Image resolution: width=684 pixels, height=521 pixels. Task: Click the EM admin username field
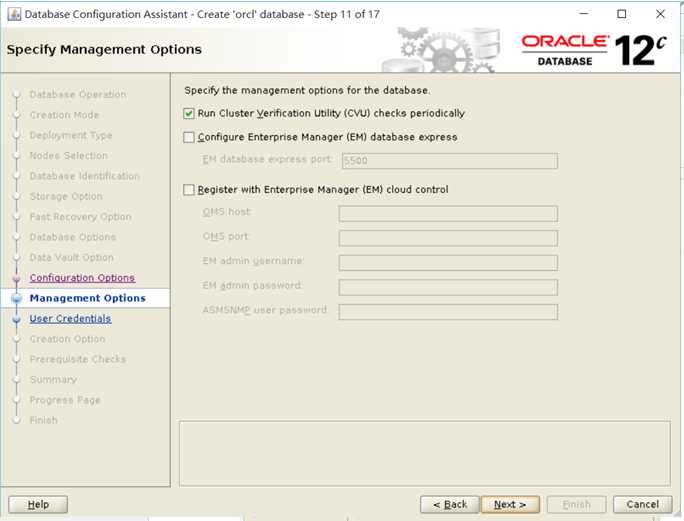pos(448,263)
